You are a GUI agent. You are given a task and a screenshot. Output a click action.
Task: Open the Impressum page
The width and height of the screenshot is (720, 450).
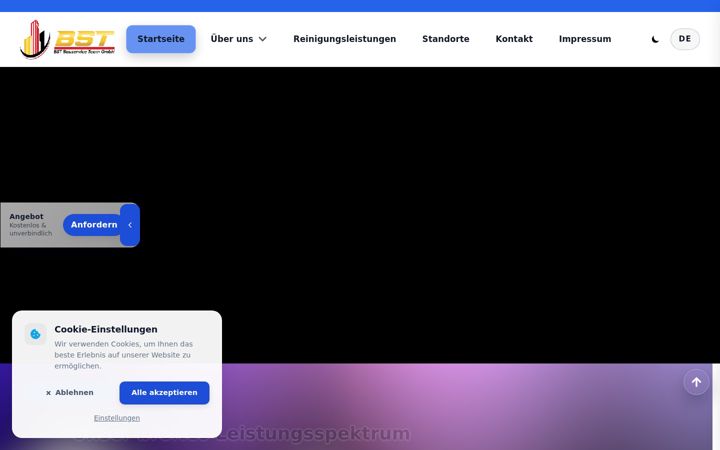point(585,39)
